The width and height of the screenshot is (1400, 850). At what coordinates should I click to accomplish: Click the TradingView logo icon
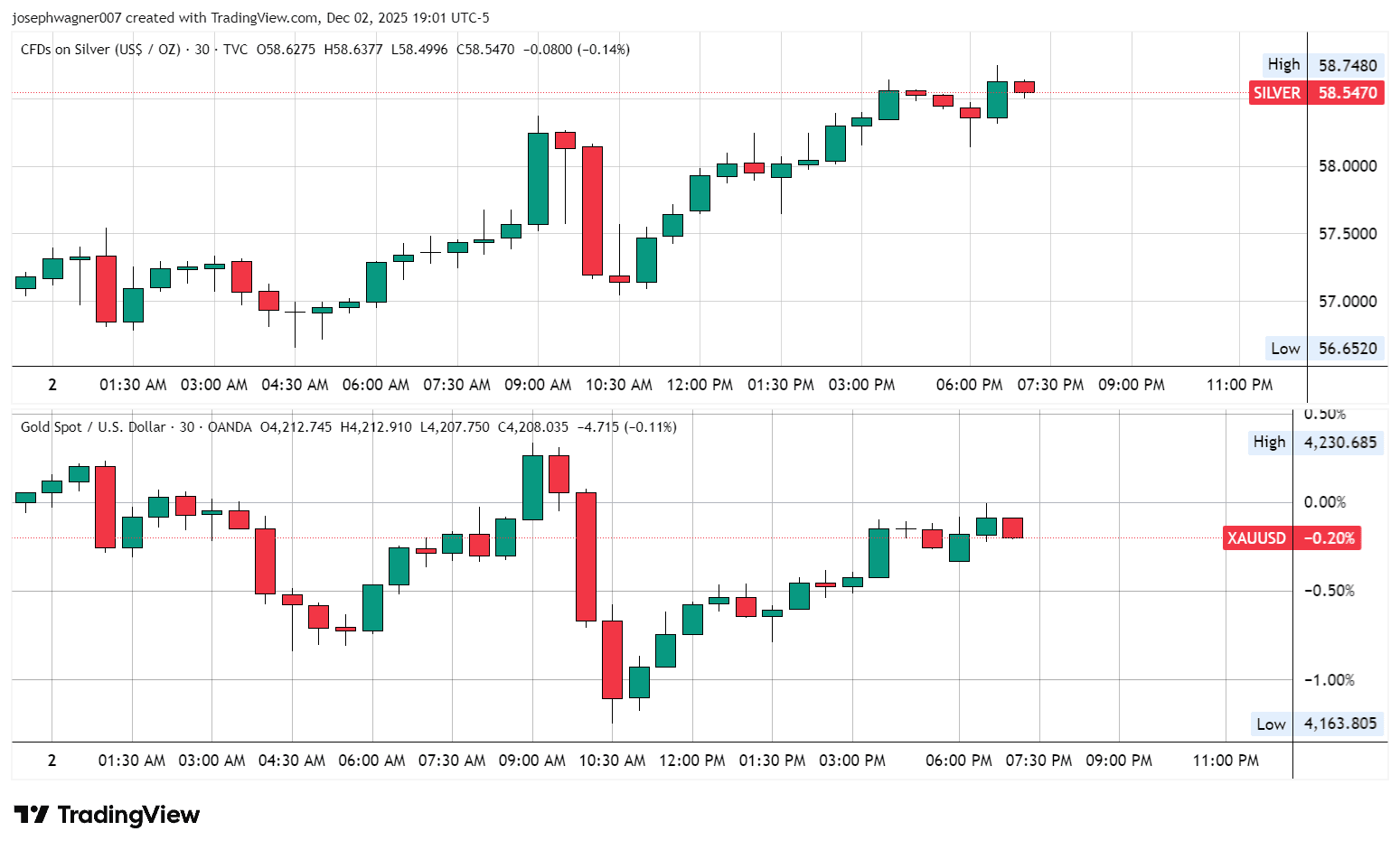click(x=32, y=815)
